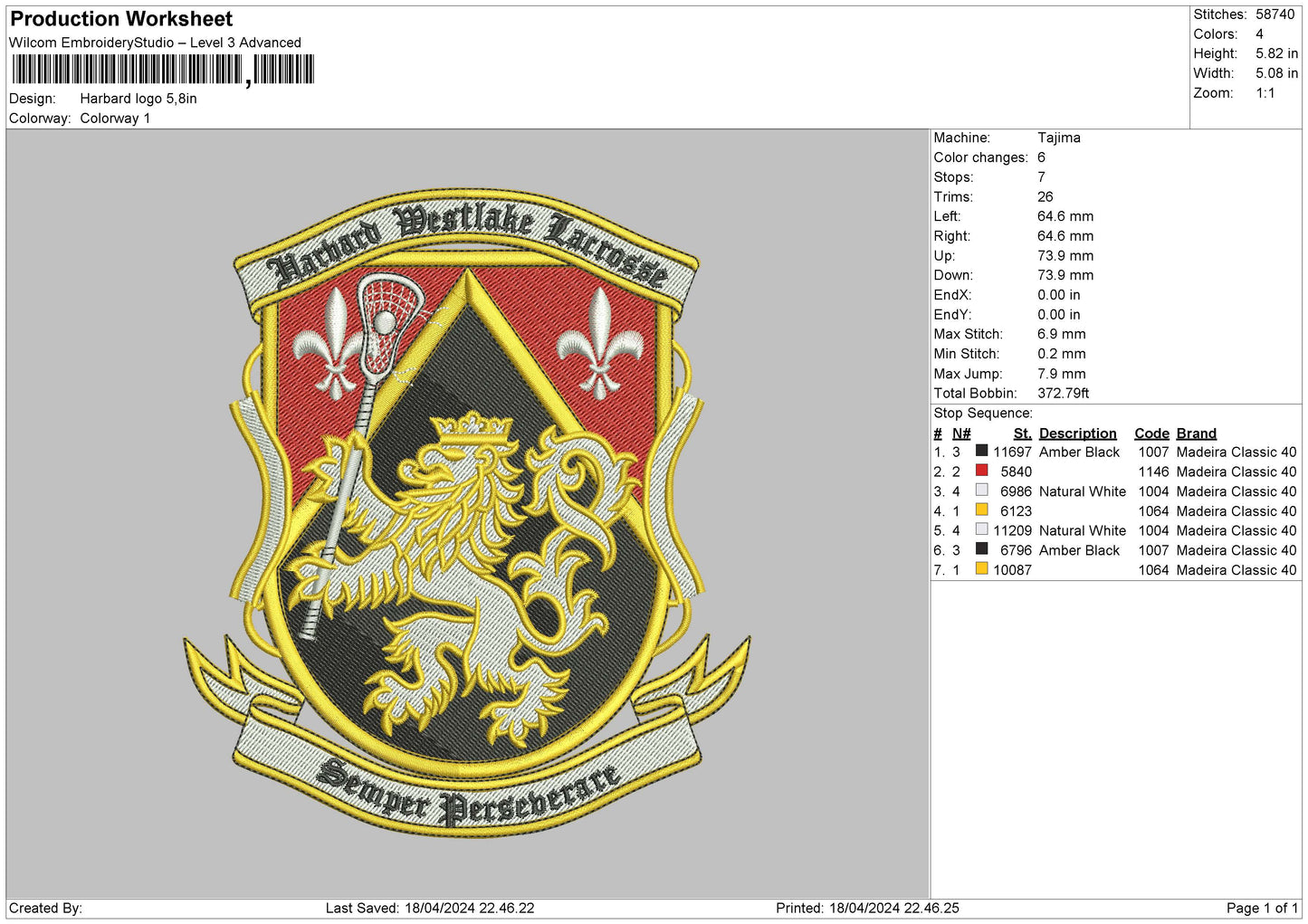Click the black swatch in row 11697

tap(981, 451)
